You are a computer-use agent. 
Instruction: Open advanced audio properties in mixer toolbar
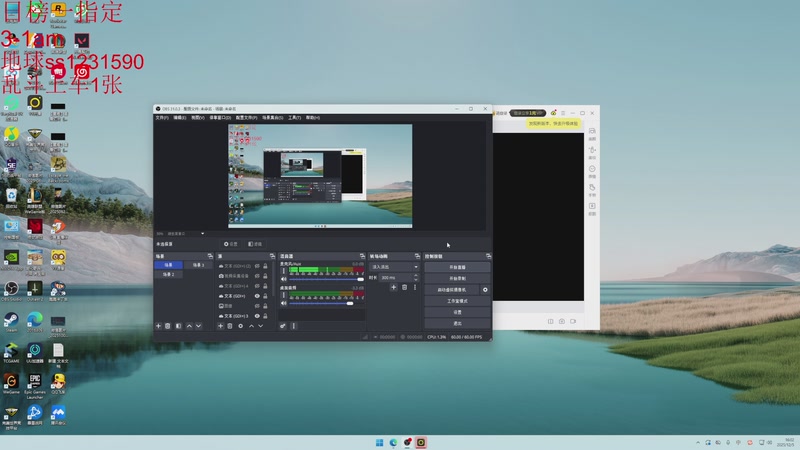[283, 326]
